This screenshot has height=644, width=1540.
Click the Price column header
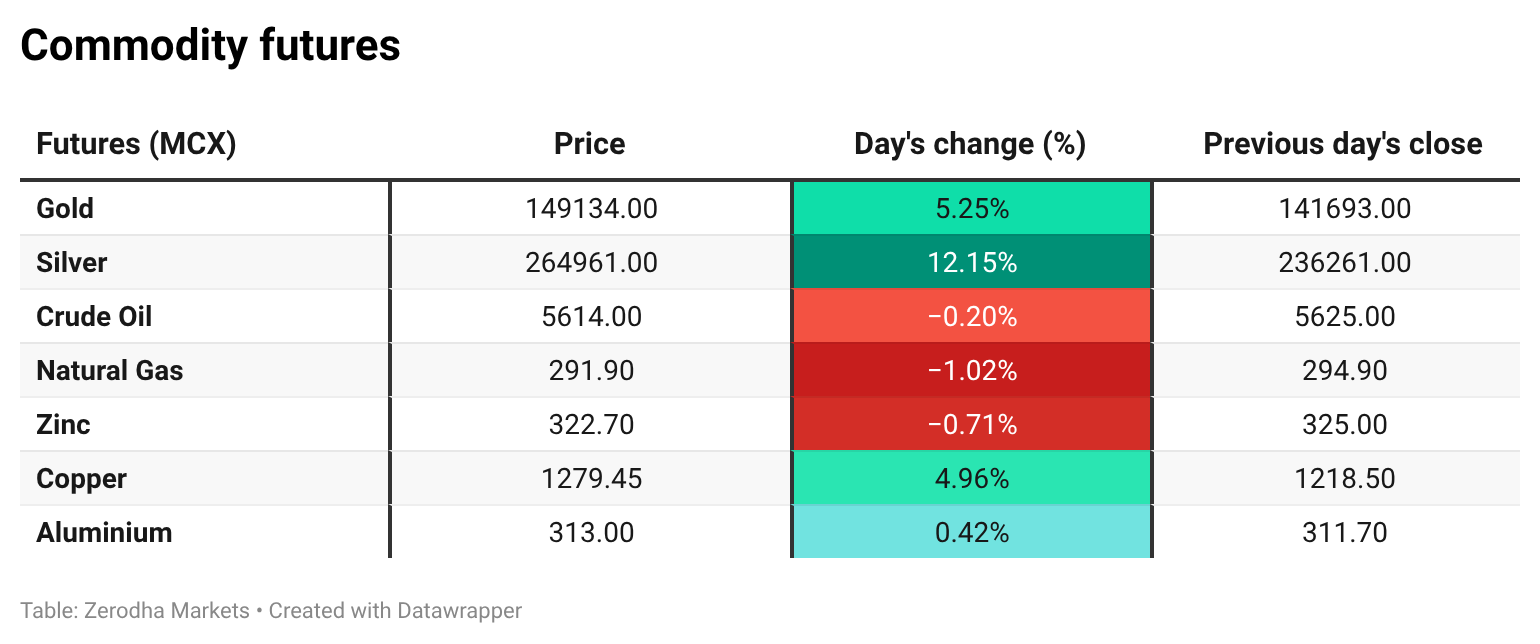click(x=590, y=144)
